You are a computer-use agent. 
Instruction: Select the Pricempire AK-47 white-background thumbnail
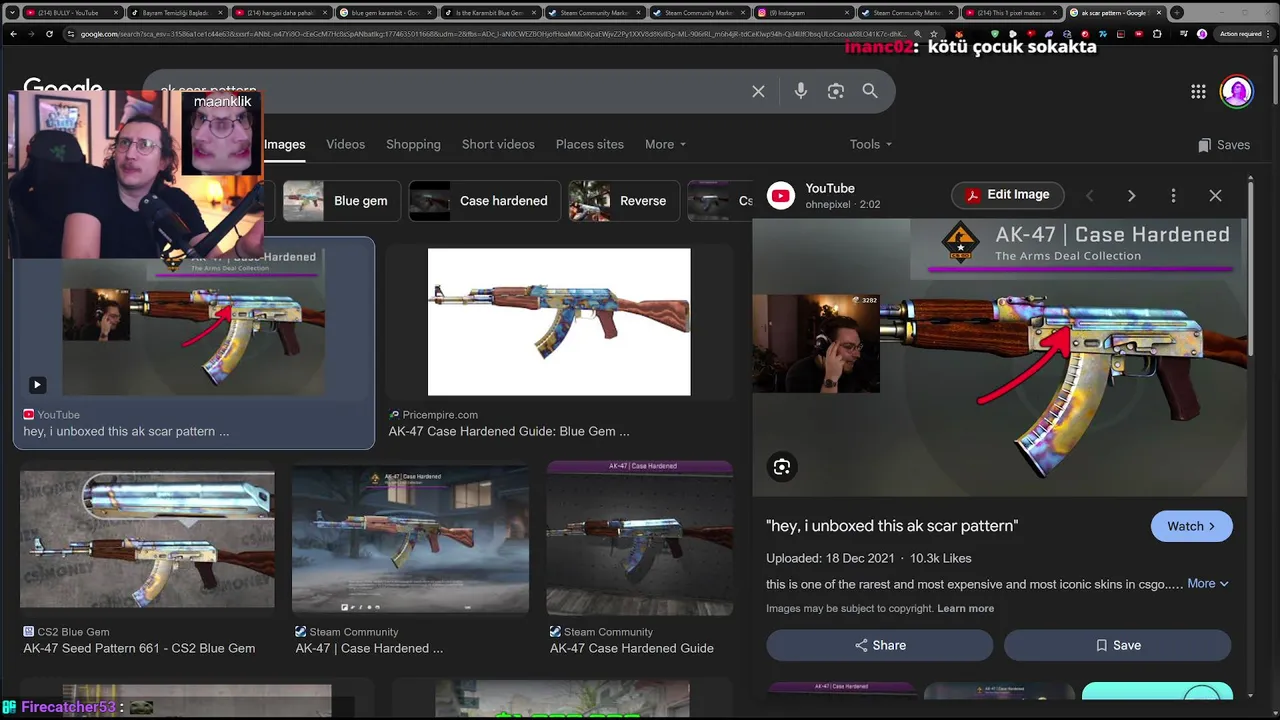[559, 322]
